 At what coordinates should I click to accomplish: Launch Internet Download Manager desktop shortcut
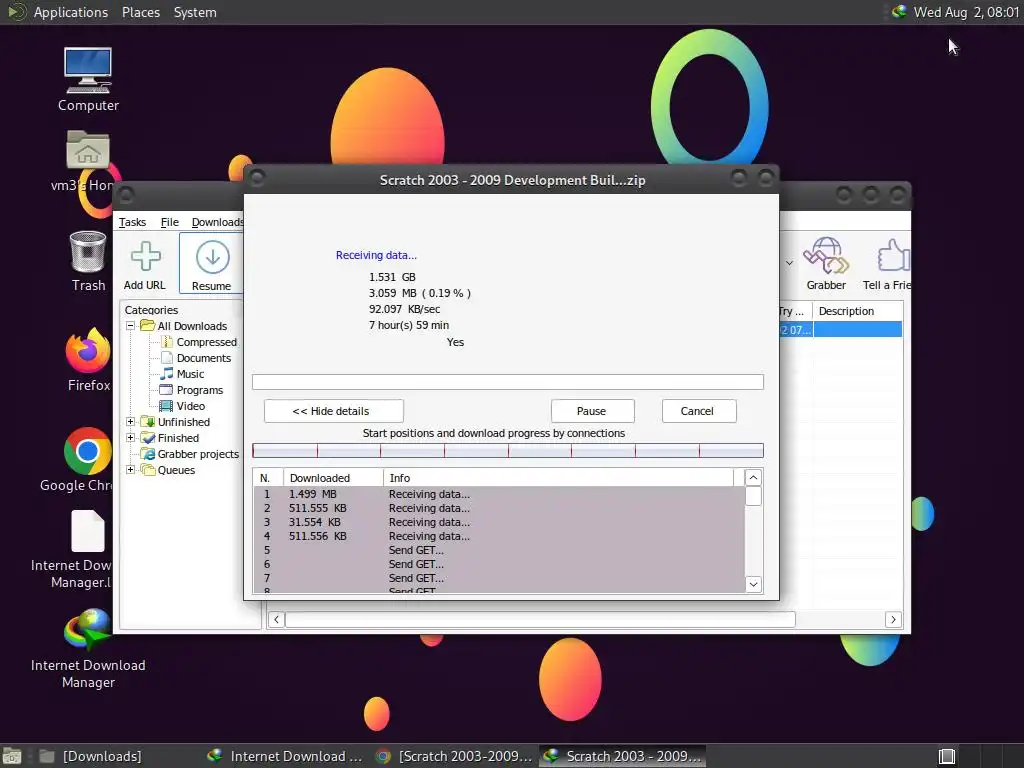(x=88, y=630)
